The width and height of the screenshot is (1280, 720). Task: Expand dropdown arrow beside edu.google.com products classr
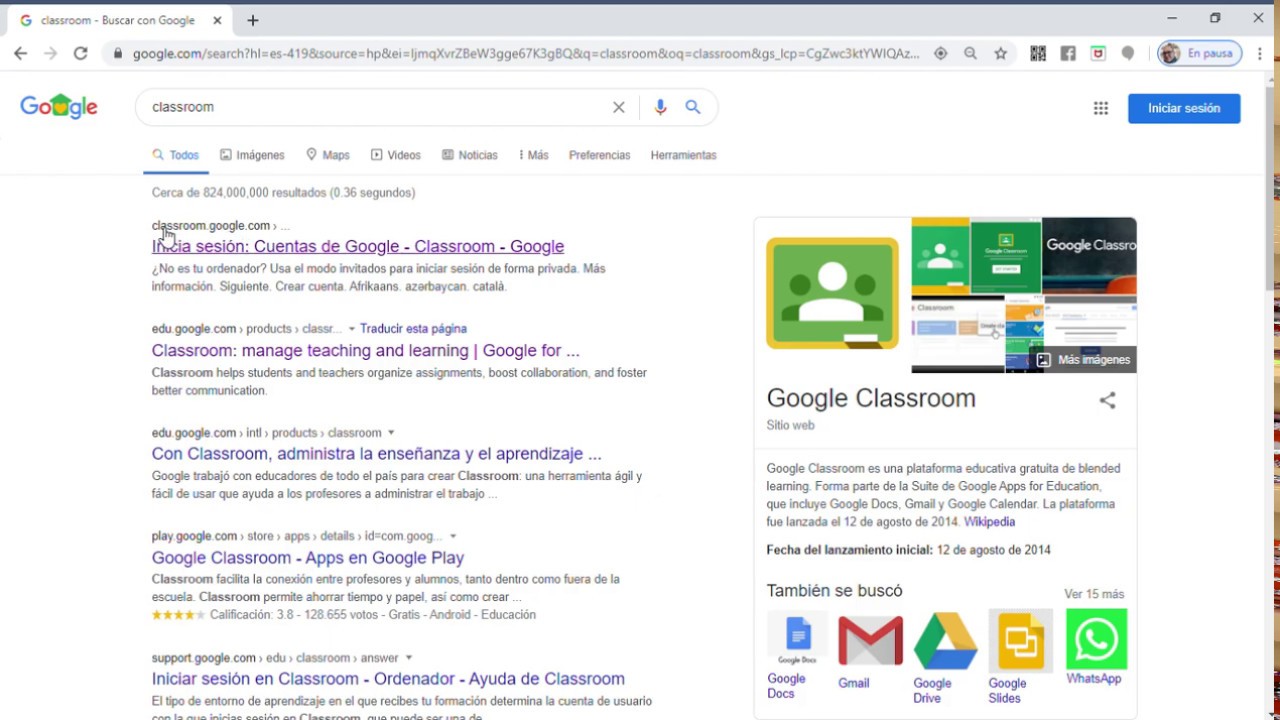(351, 329)
